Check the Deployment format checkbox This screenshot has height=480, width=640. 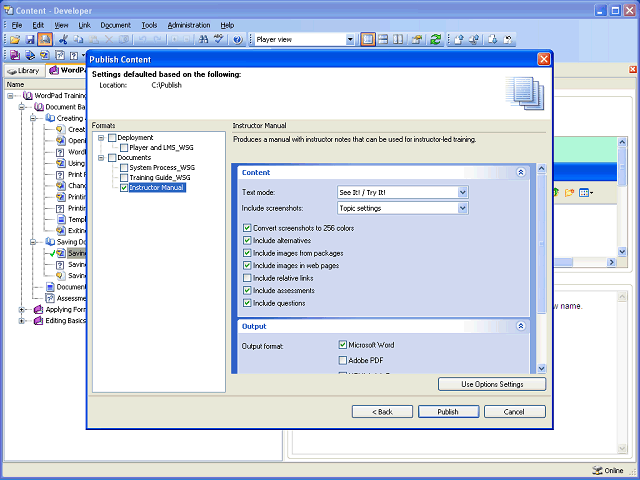click(x=112, y=138)
